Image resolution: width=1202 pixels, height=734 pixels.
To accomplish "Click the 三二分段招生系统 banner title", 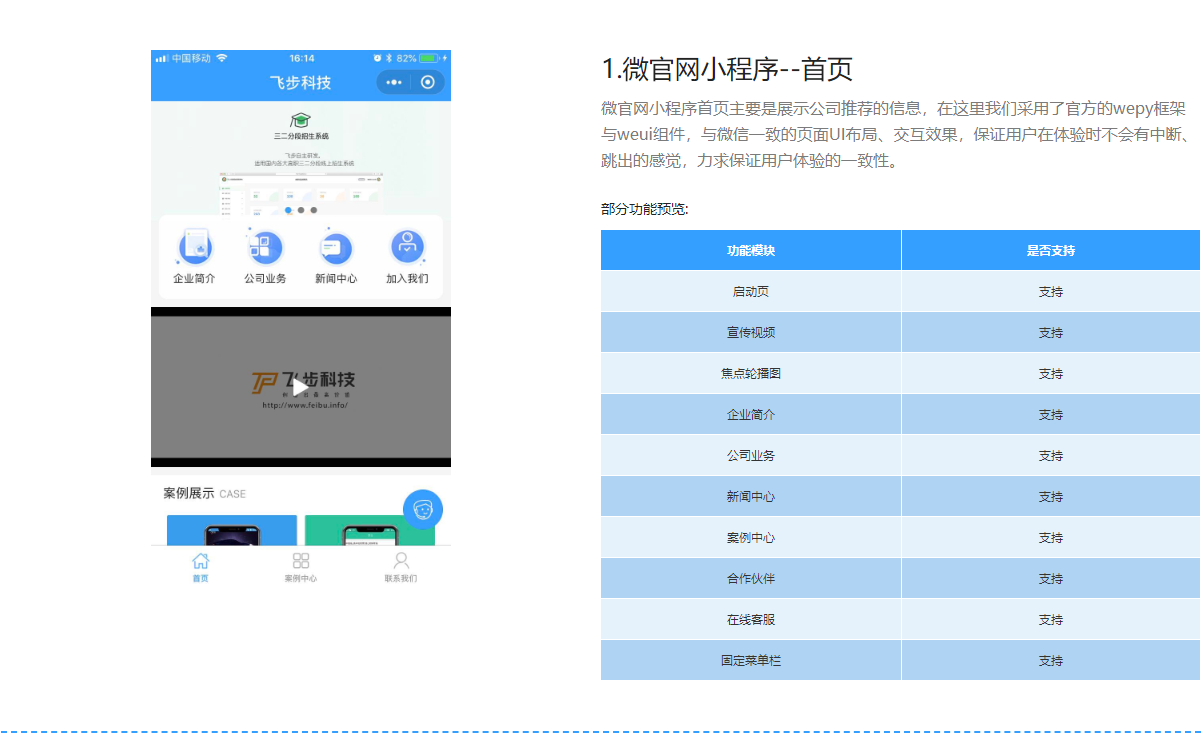I will [301, 136].
